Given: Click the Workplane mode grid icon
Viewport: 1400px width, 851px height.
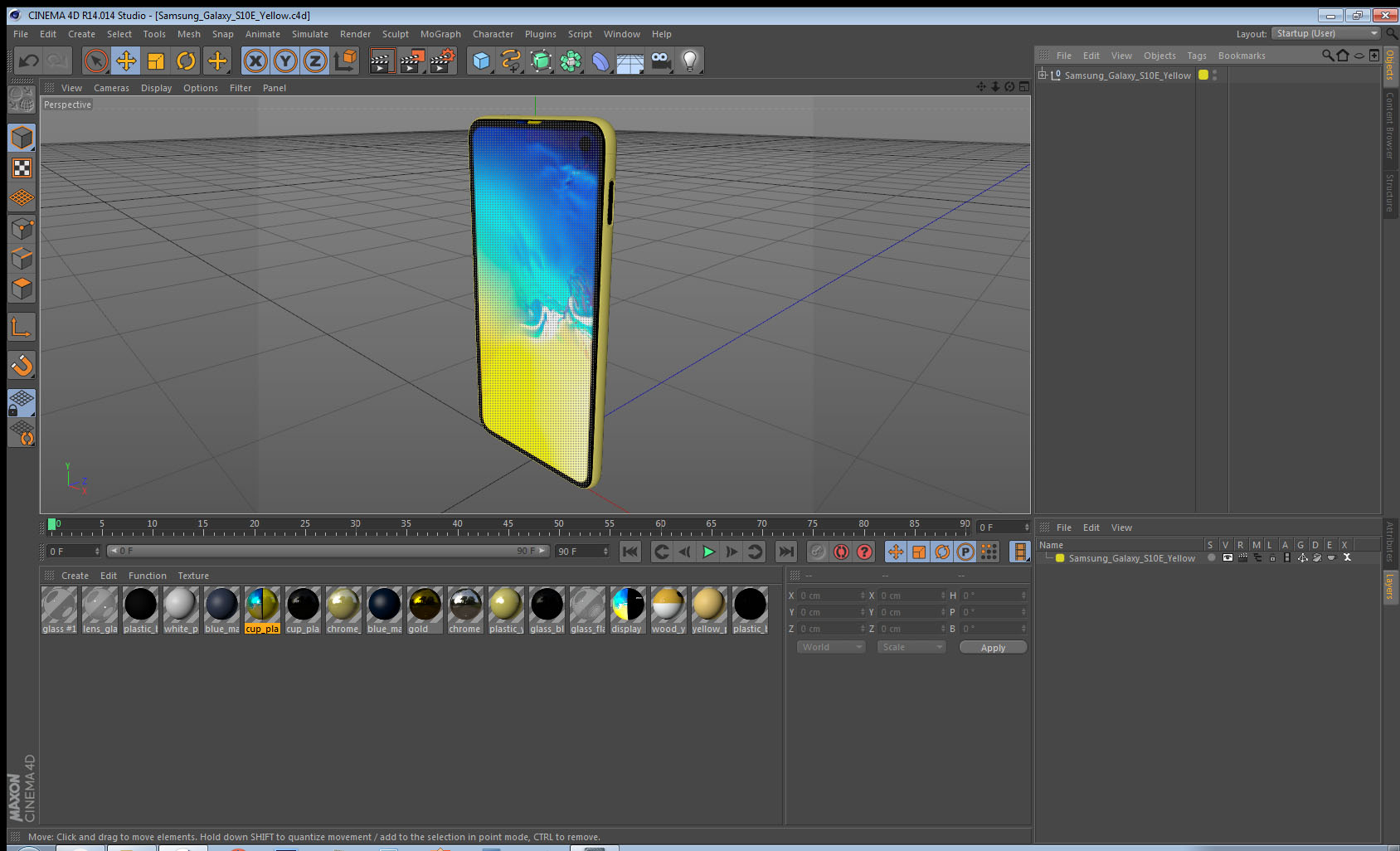Looking at the screenshot, I should click(x=22, y=198).
